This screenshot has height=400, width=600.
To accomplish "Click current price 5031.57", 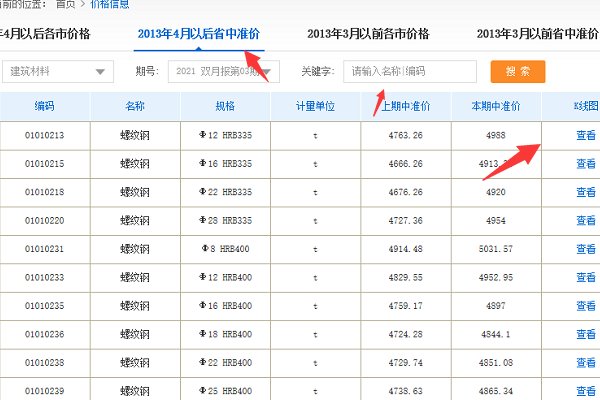I will [496, 249].
